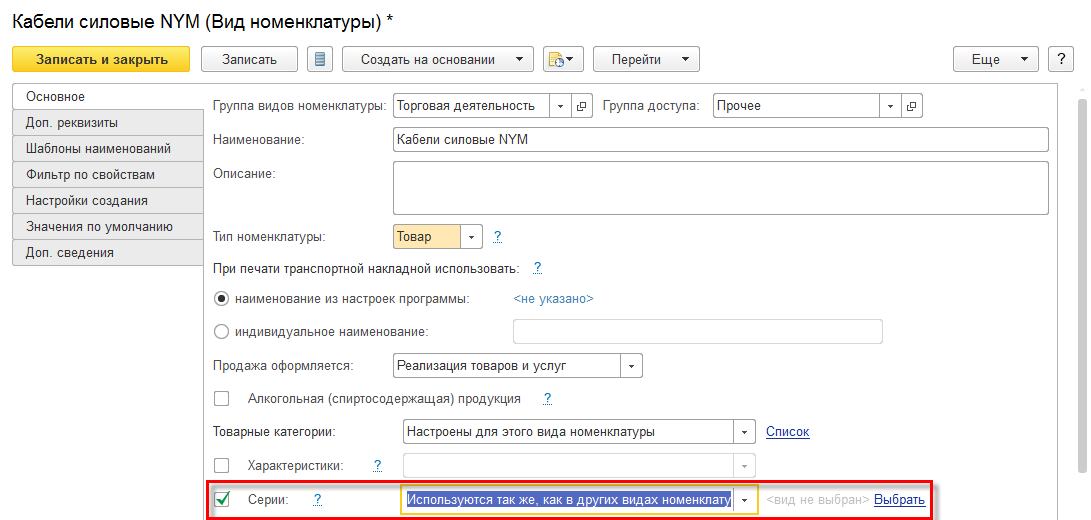This screenshot has height=520, width=1091.
Task: Expand the Тип номенклатуры dropdown
Action: pos(471,237)
